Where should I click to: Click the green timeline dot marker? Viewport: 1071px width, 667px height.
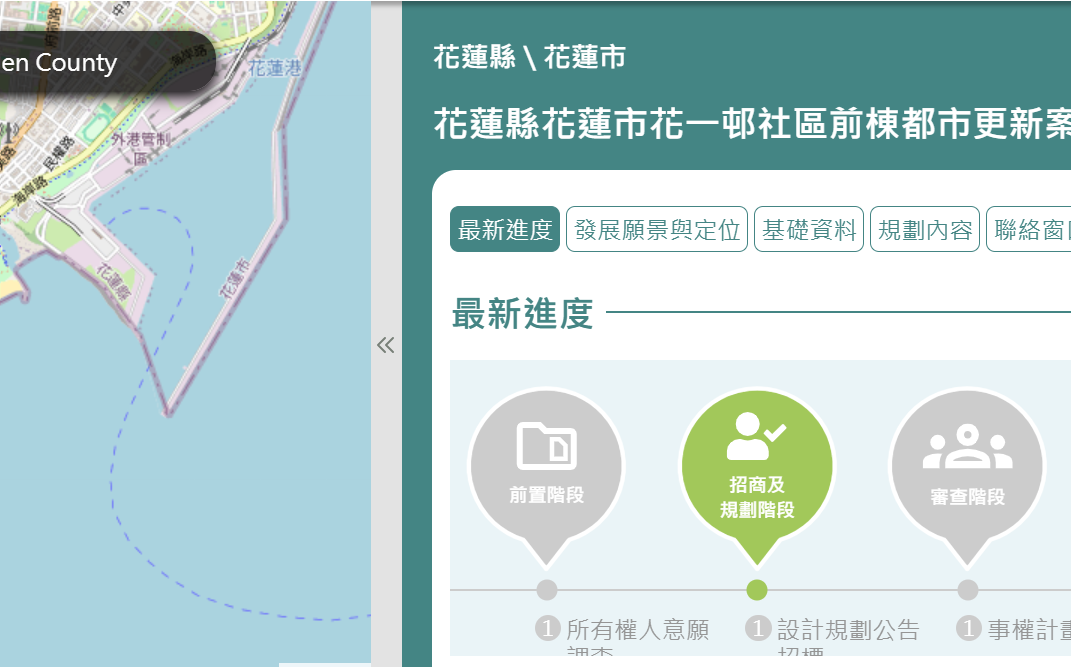(x=757, y=590)
